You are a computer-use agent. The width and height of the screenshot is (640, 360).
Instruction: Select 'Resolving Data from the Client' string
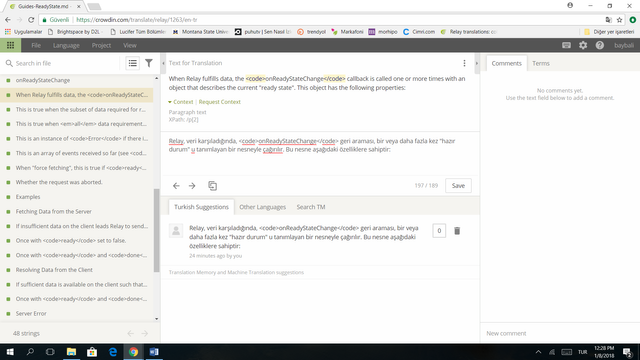click(77, 270)
